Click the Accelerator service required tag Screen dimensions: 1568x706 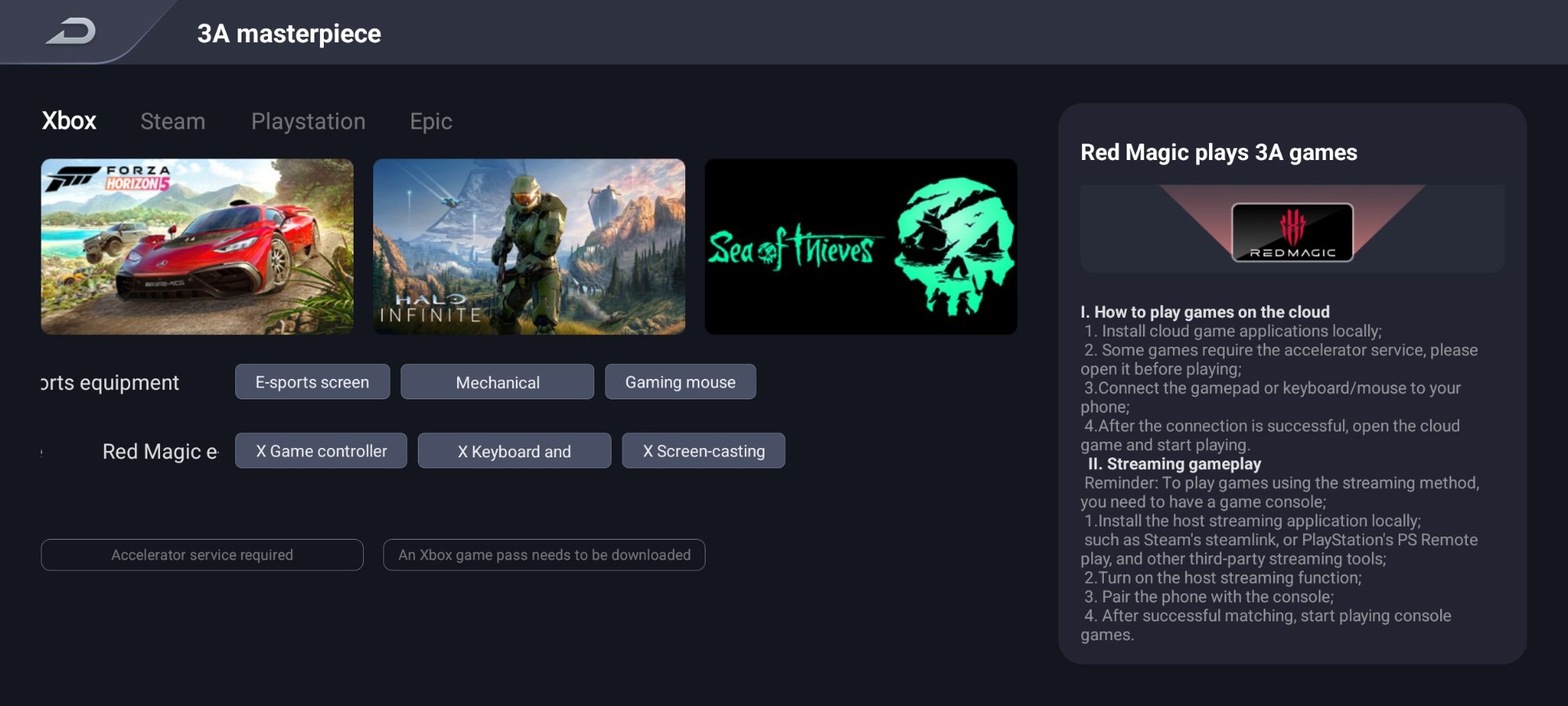click(202, 555)
